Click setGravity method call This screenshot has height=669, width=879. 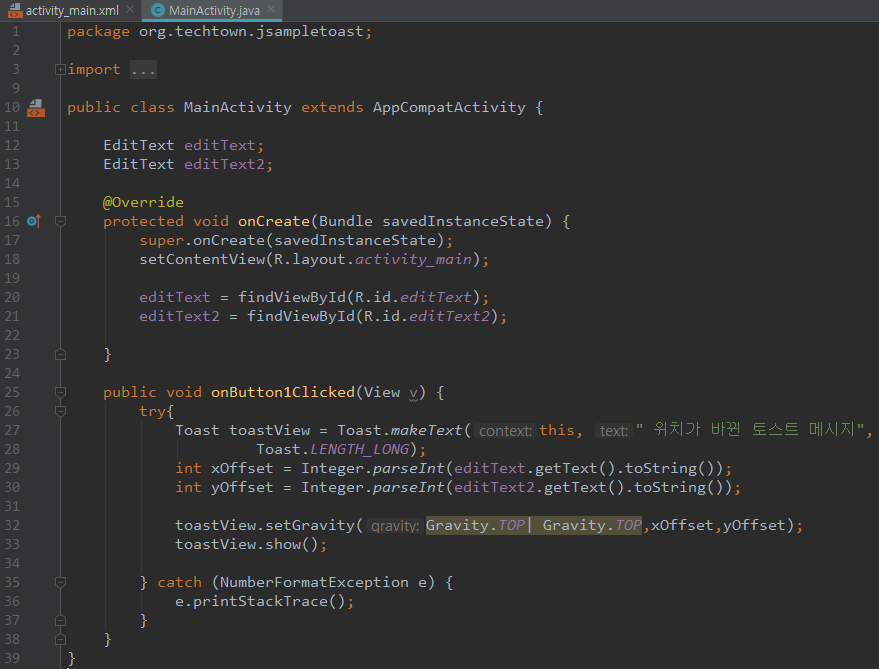coord(310,525)
